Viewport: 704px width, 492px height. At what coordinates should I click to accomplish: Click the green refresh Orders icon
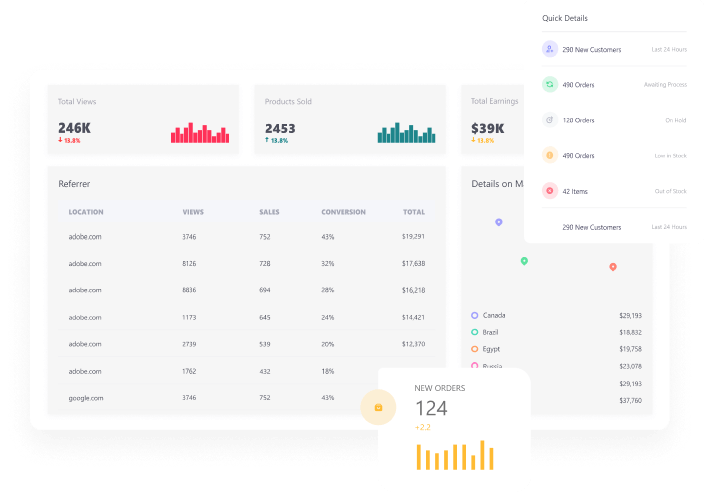click(550, 85)
